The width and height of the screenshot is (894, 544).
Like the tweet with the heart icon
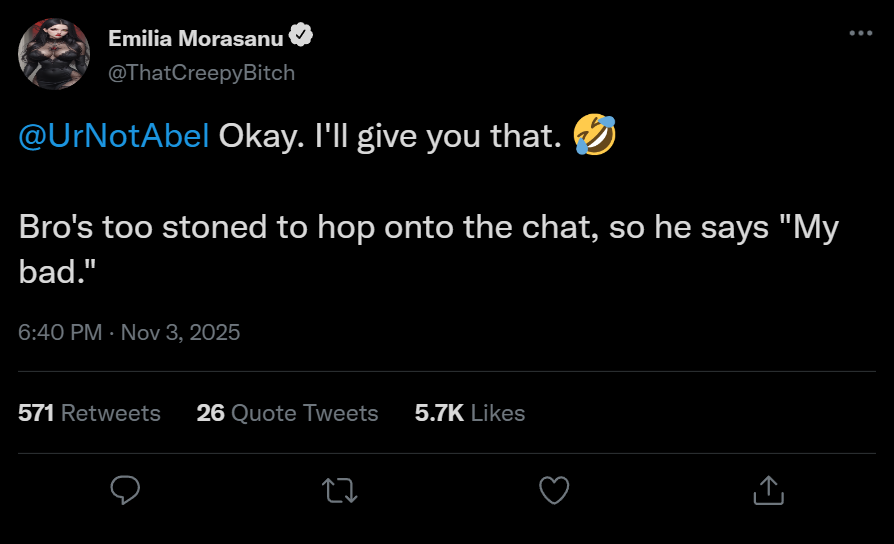pos(553,490)
